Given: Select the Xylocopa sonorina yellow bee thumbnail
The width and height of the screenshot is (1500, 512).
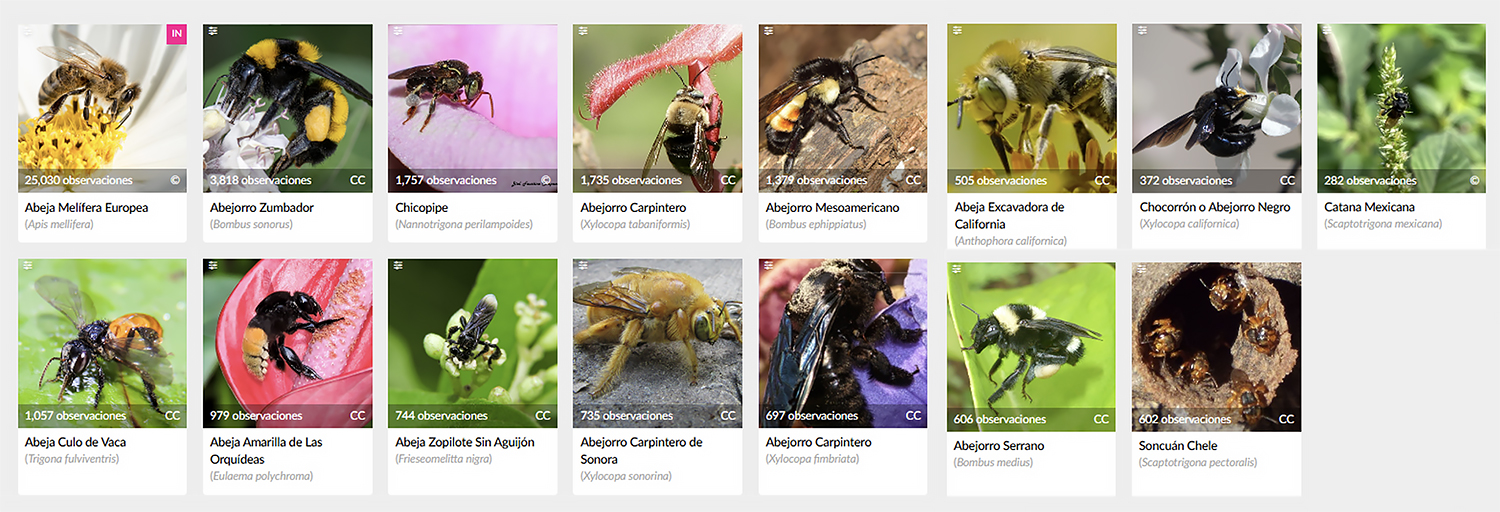Looking at the screenshot, I should 658,344.
